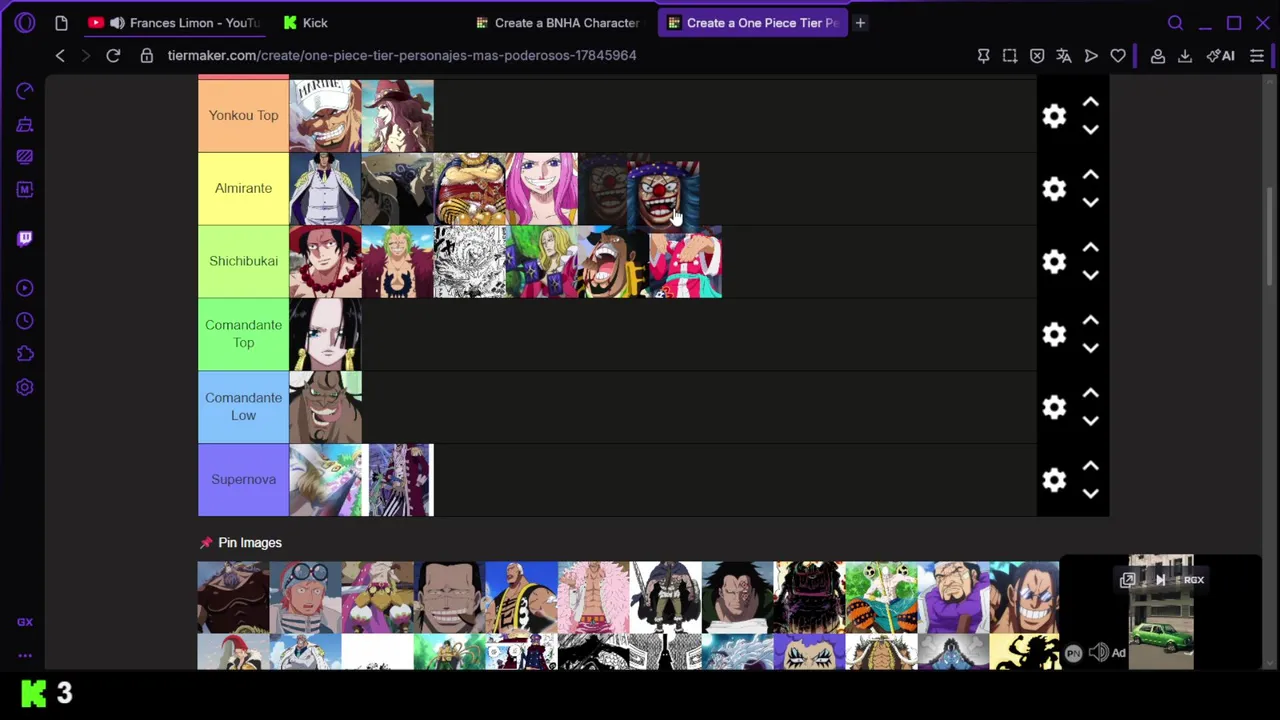This screenshot has height=720, width=1280.
Task: Switch to Create a BNHA Character tab
Action: [x=558, y=22]
